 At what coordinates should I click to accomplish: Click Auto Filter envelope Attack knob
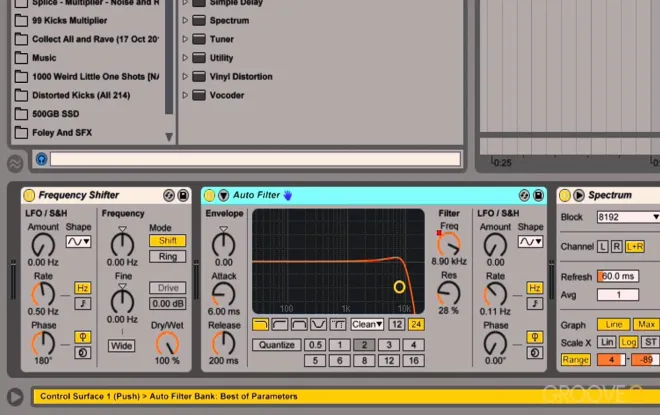(x=223, y=294)
